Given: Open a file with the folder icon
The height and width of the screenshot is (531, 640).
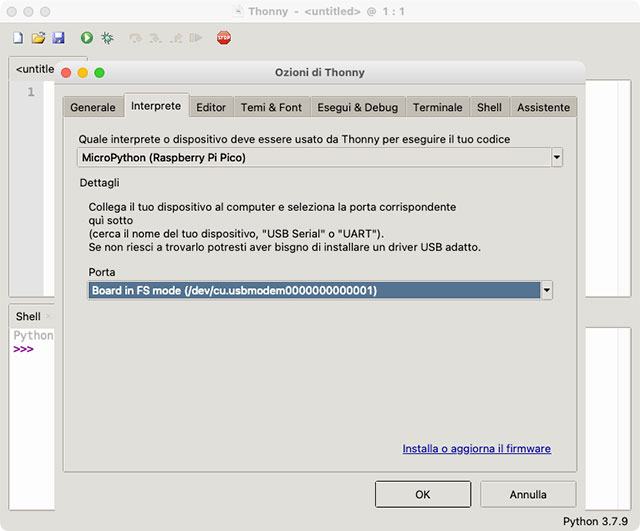Looking at the screenshot, I should (x=38, y=38).
